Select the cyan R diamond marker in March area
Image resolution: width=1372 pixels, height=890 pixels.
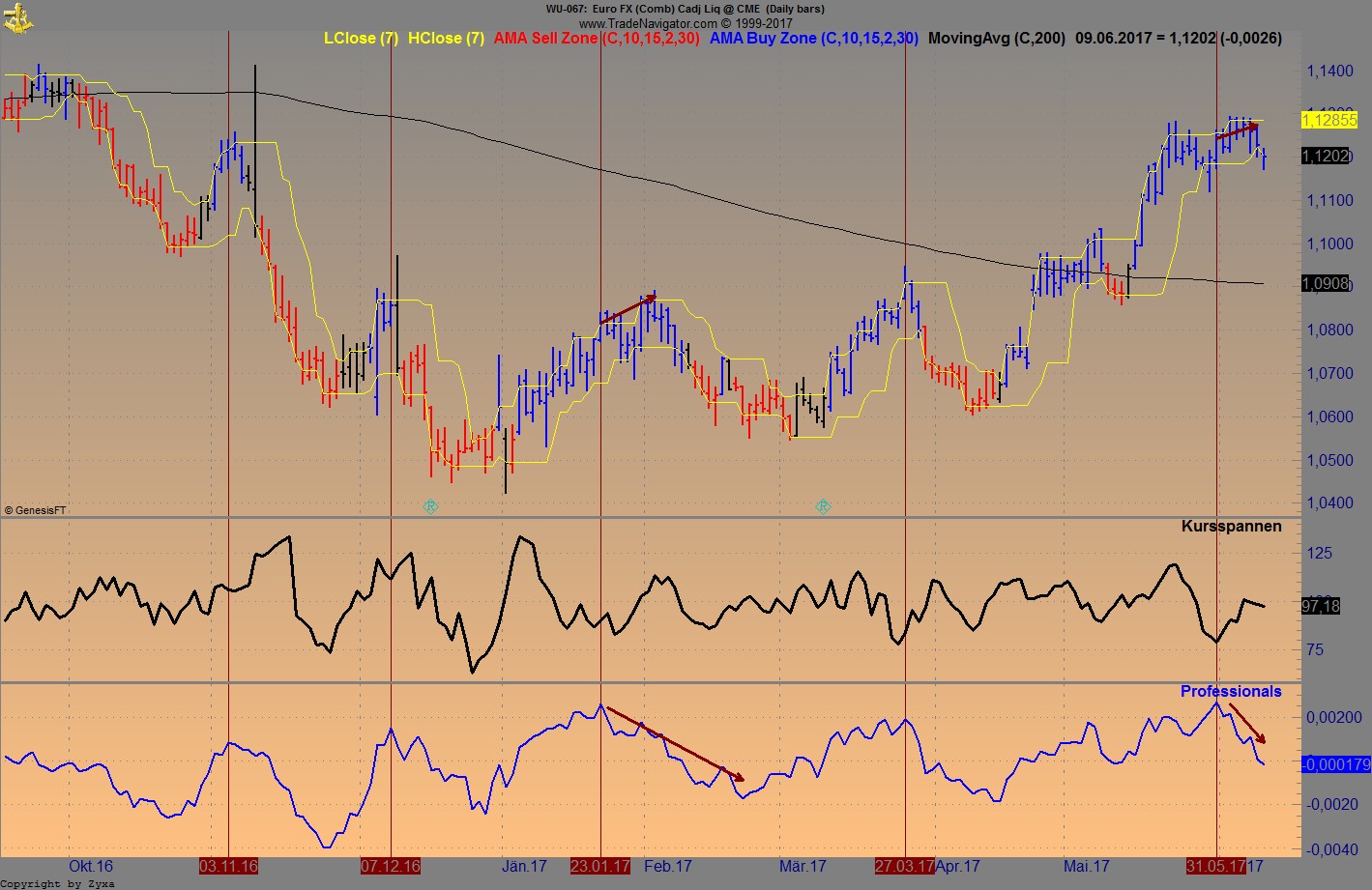tap(823, 504)
